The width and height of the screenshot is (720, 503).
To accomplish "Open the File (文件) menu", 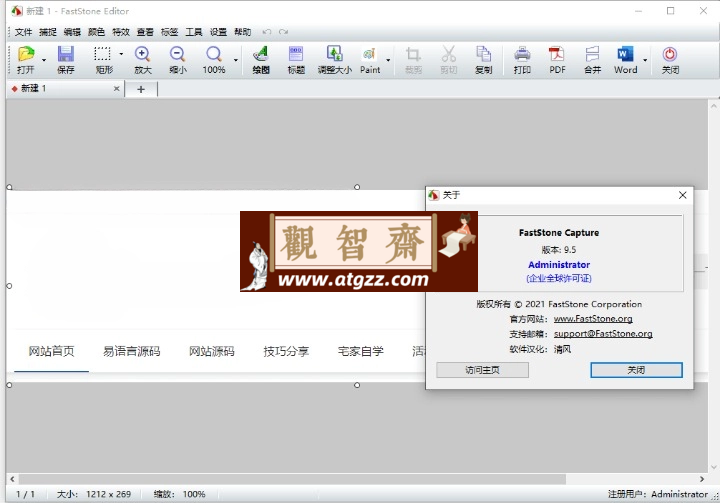I will tap(23, 32).
